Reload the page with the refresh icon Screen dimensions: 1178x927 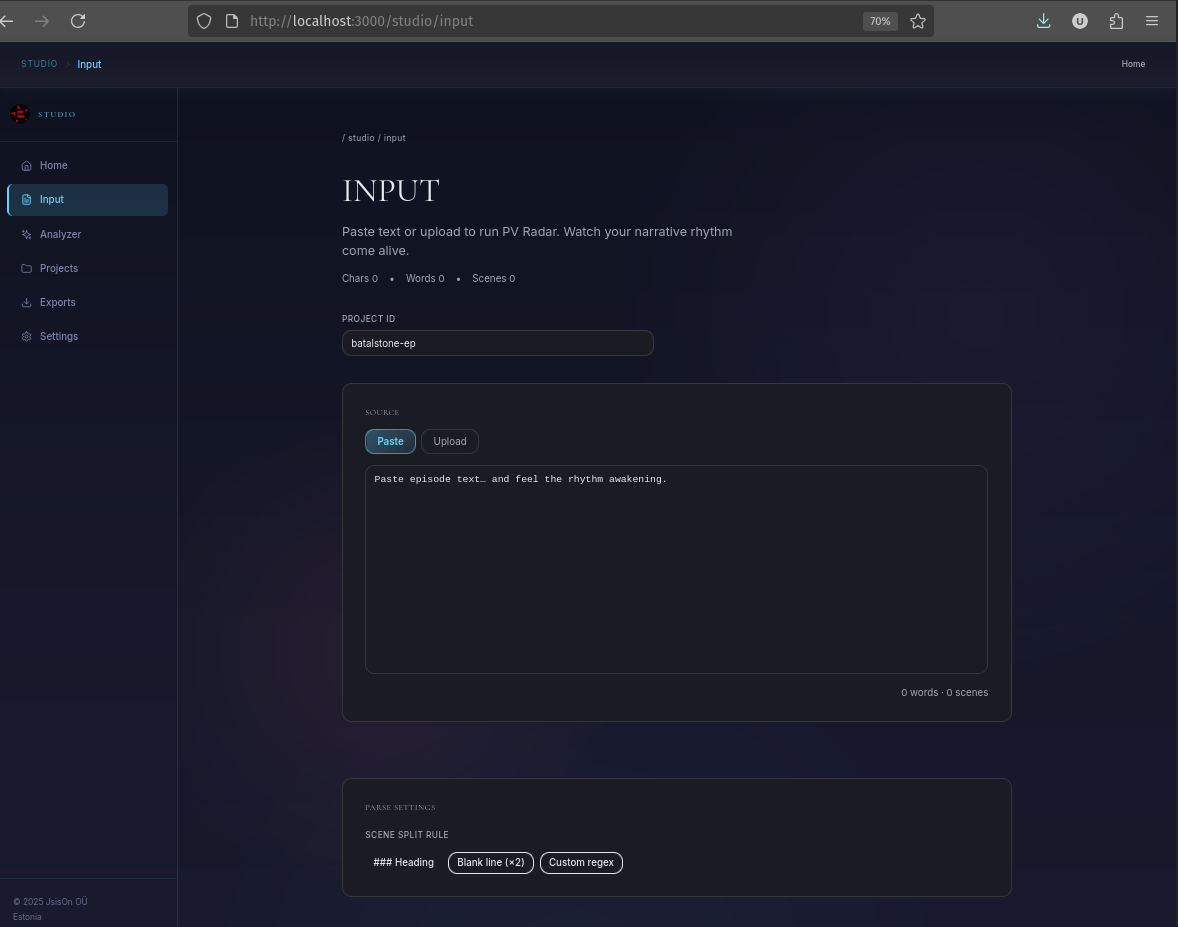[78, 20]
